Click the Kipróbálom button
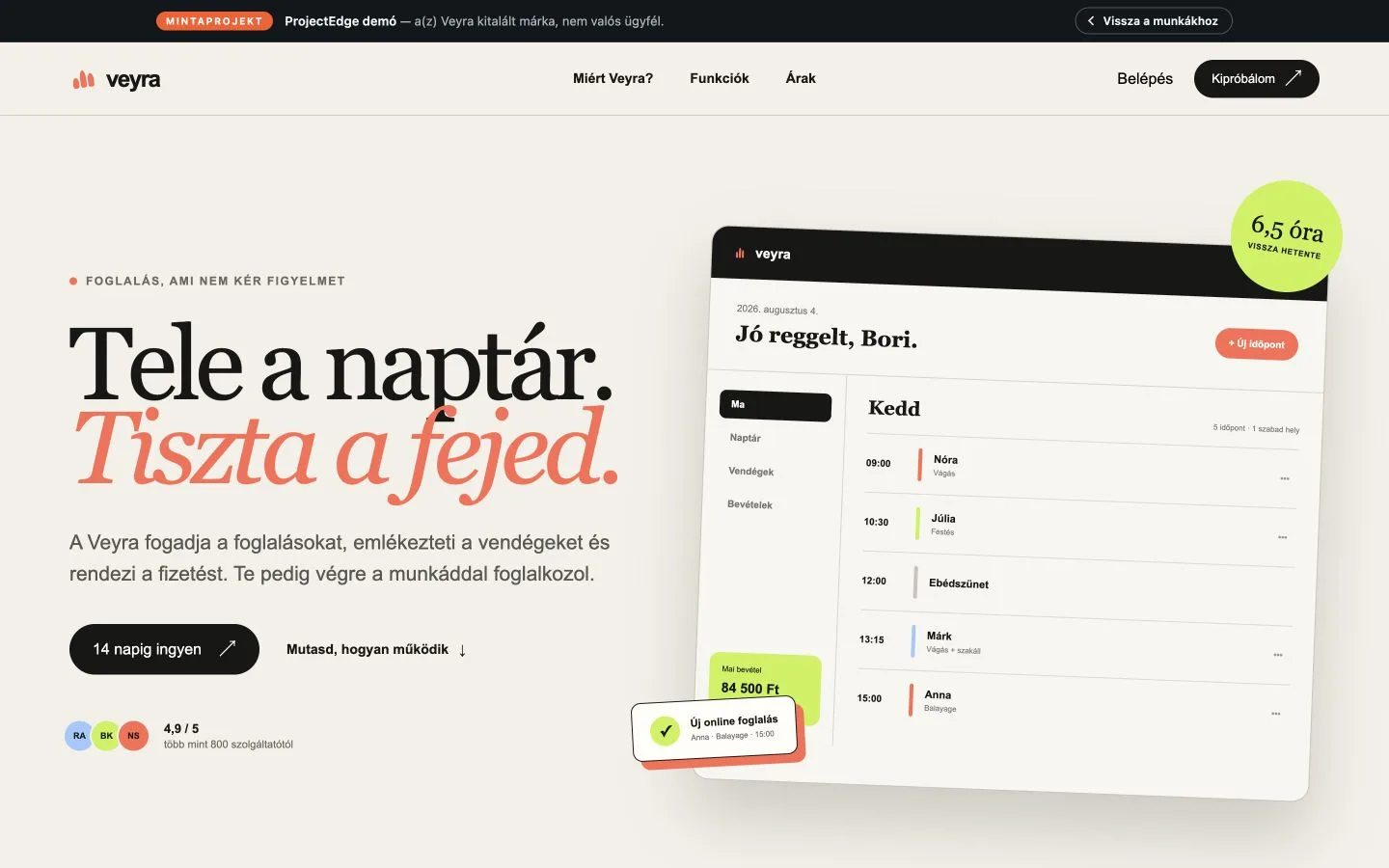 (x=1257, y=79)
